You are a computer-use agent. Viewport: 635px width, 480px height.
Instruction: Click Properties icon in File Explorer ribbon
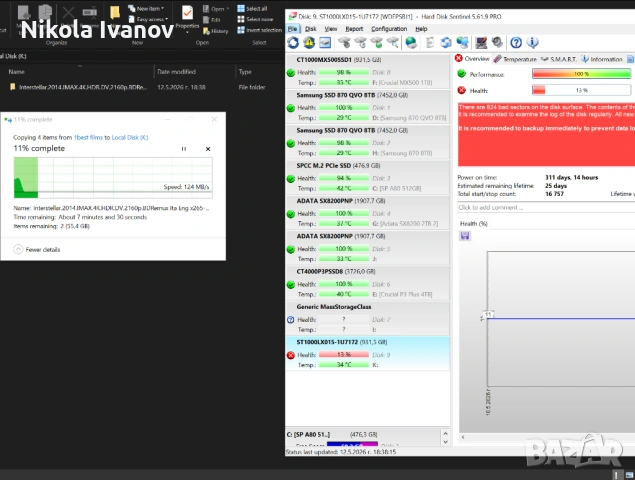coord(187,18)
